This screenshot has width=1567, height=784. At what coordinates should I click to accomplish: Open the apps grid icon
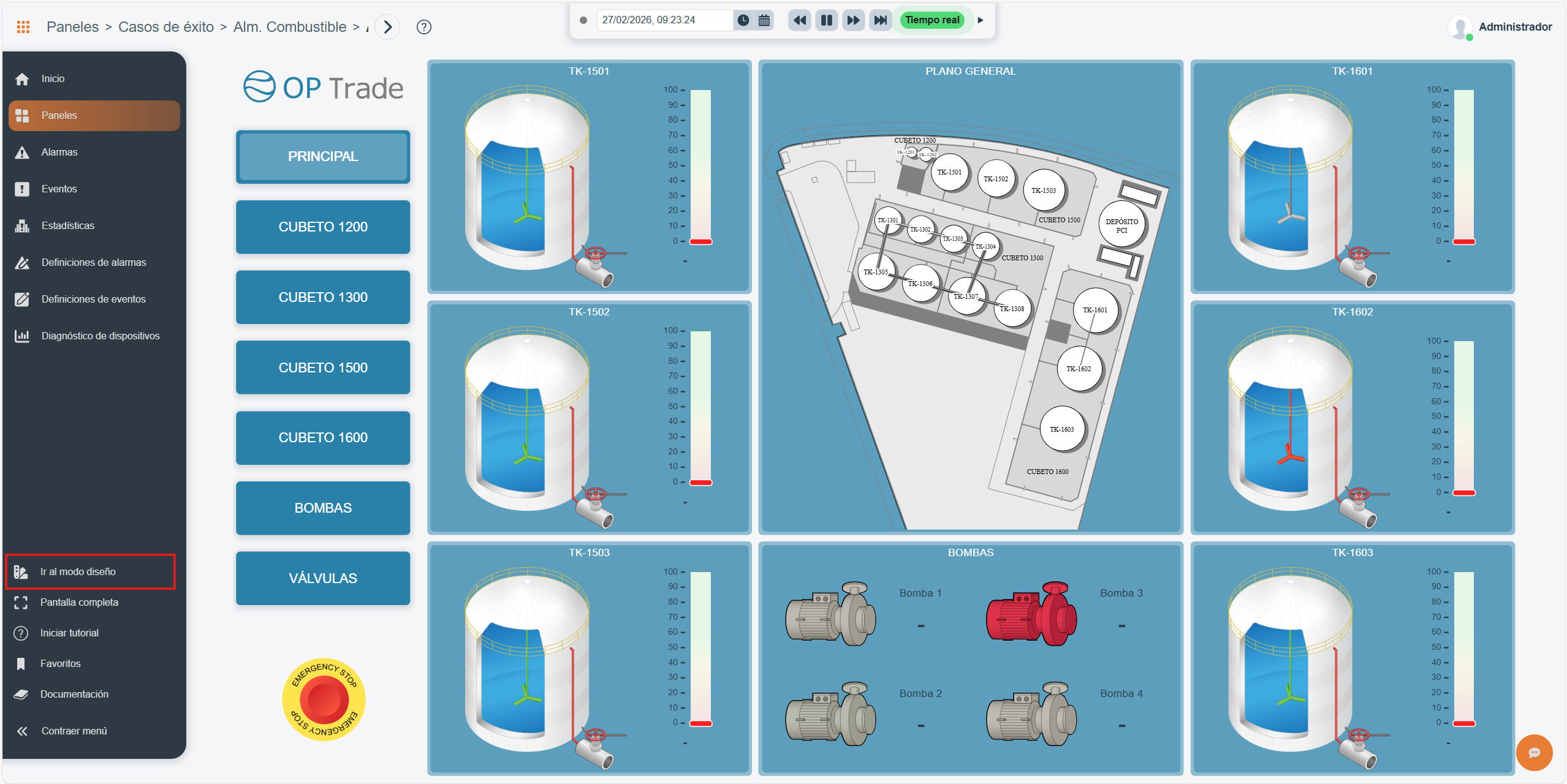coord(23,27)
